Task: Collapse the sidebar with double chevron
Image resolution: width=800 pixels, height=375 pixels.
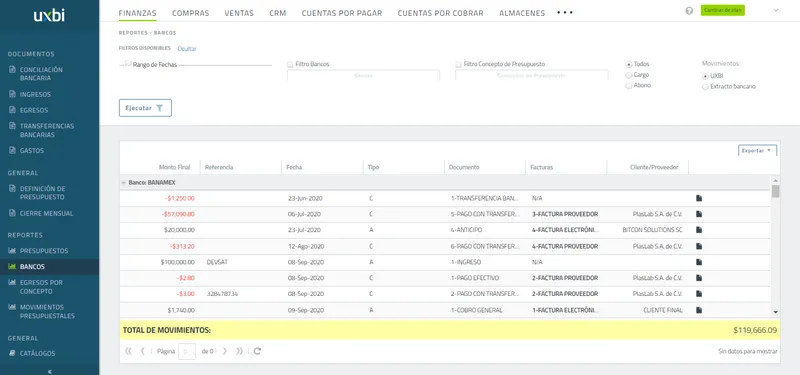Action: tap(49, 371)
